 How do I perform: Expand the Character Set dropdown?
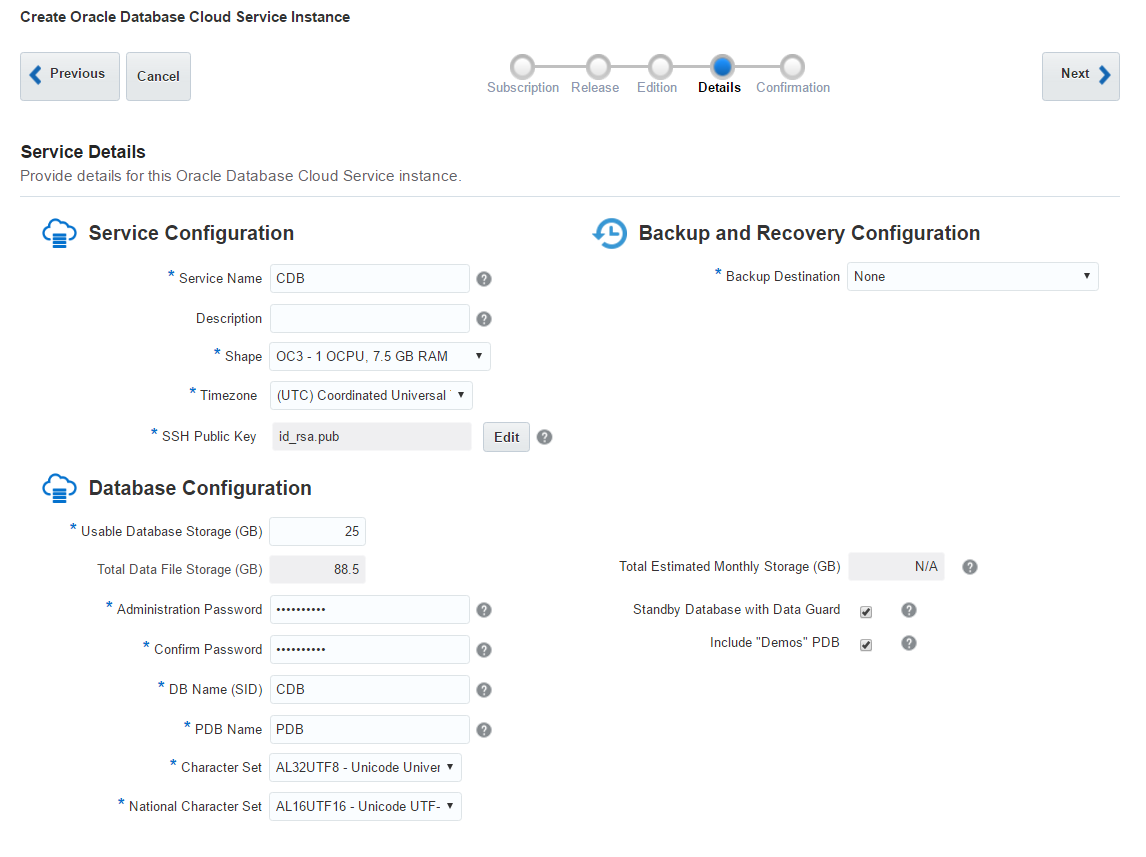coord(365,767)
